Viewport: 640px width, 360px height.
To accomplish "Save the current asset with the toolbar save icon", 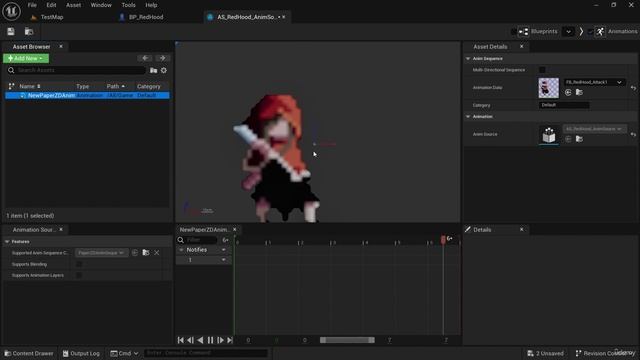I will pyautogui.click(x=11, y=31).
